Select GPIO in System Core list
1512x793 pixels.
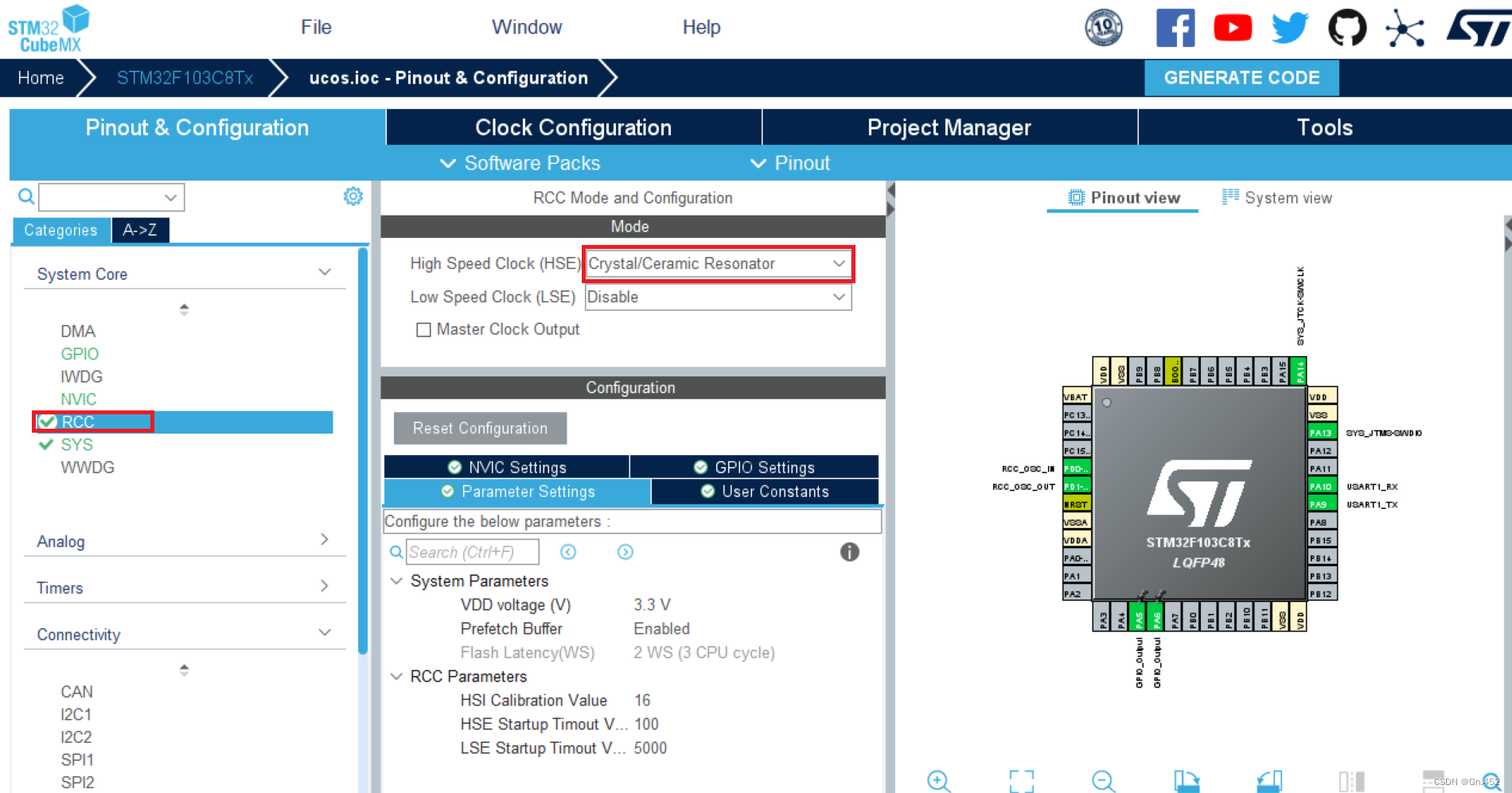(80, 354)
